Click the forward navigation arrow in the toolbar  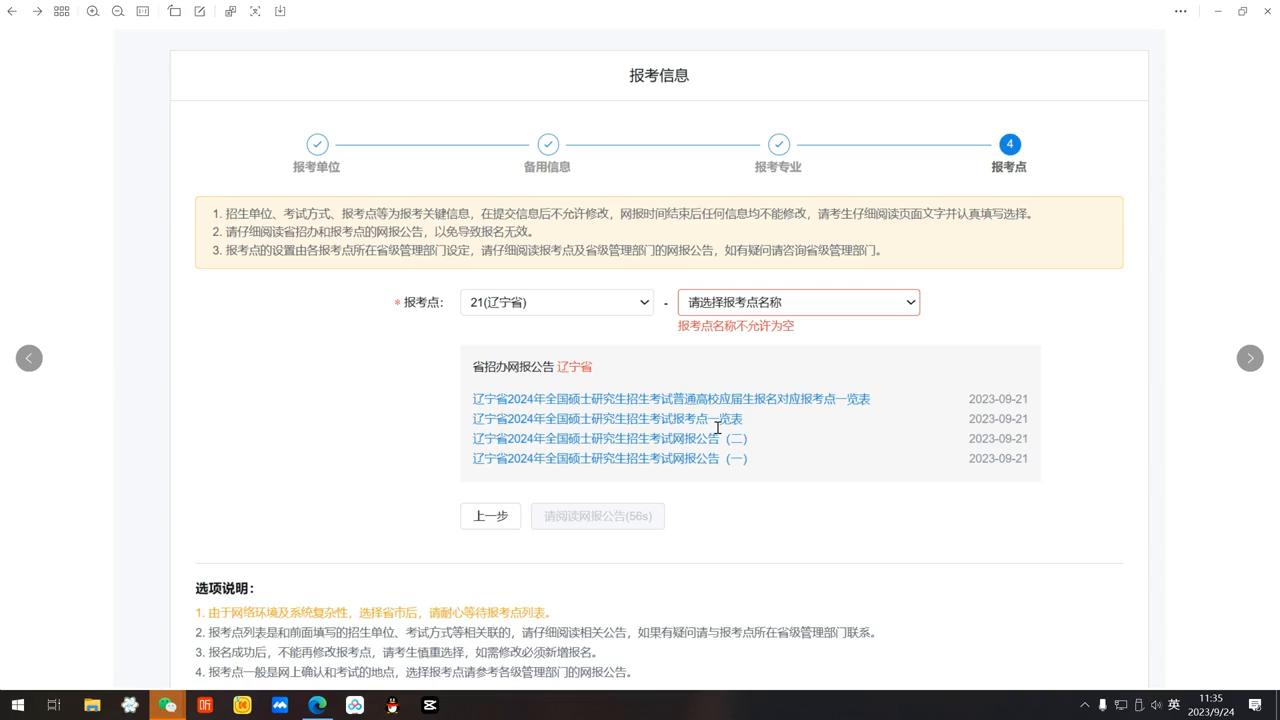click(37, 11)
